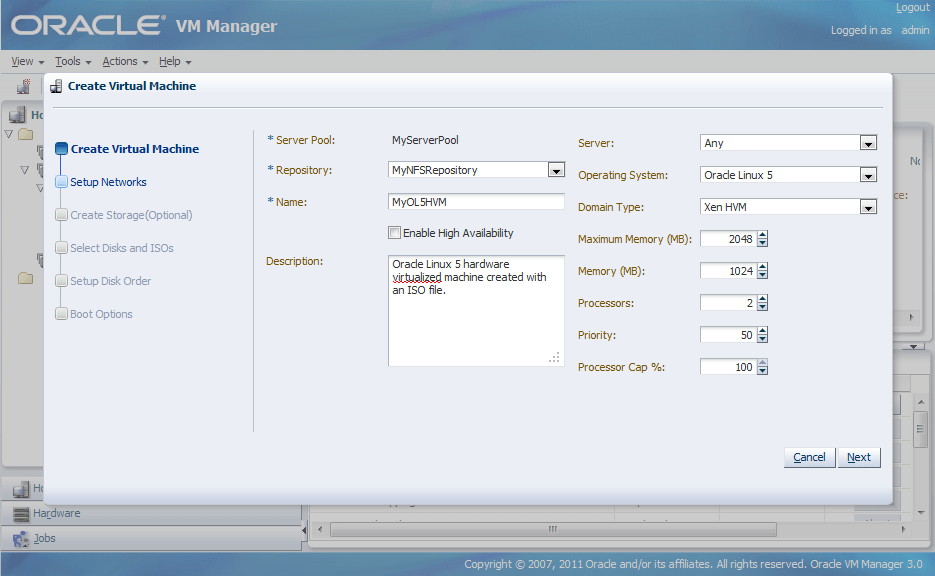Open the Tools menu
Screen dimensions: 935x576
[x=73, y=61]
